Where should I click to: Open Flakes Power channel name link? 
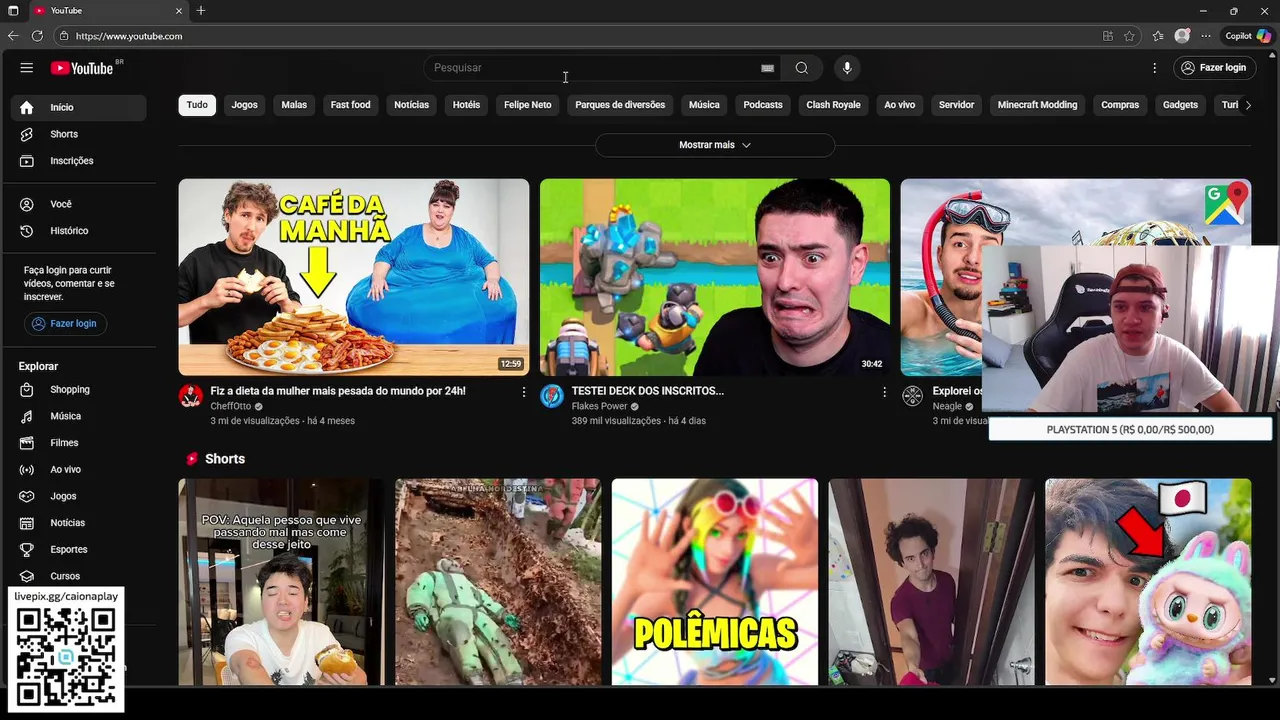599,407
